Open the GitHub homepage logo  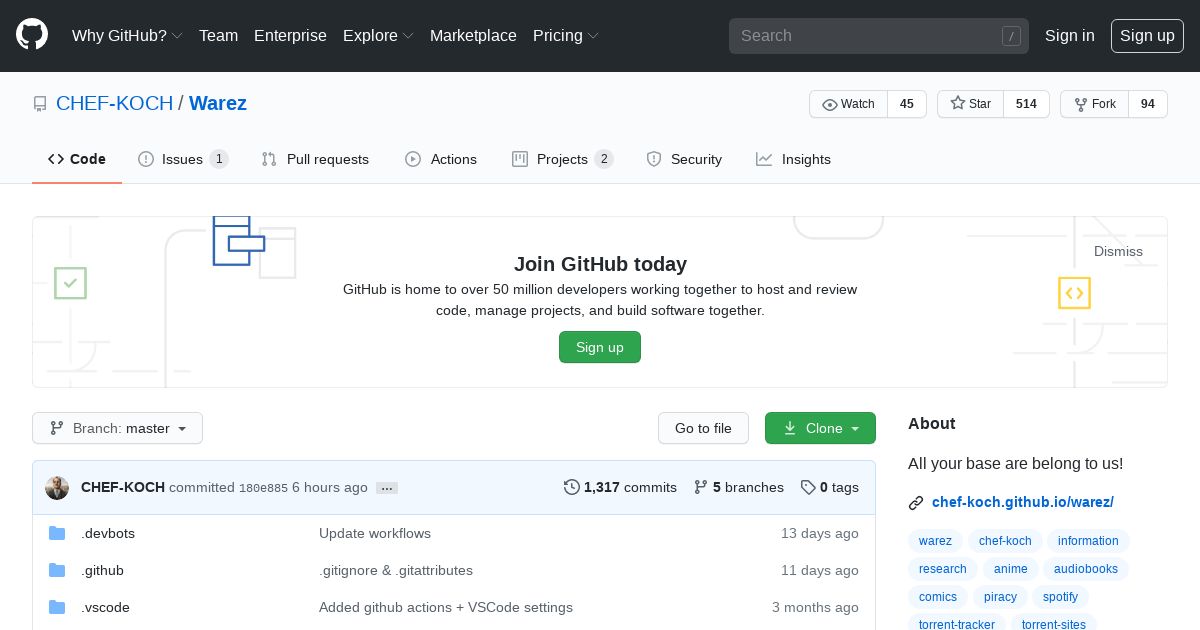[x=32, y=35]
